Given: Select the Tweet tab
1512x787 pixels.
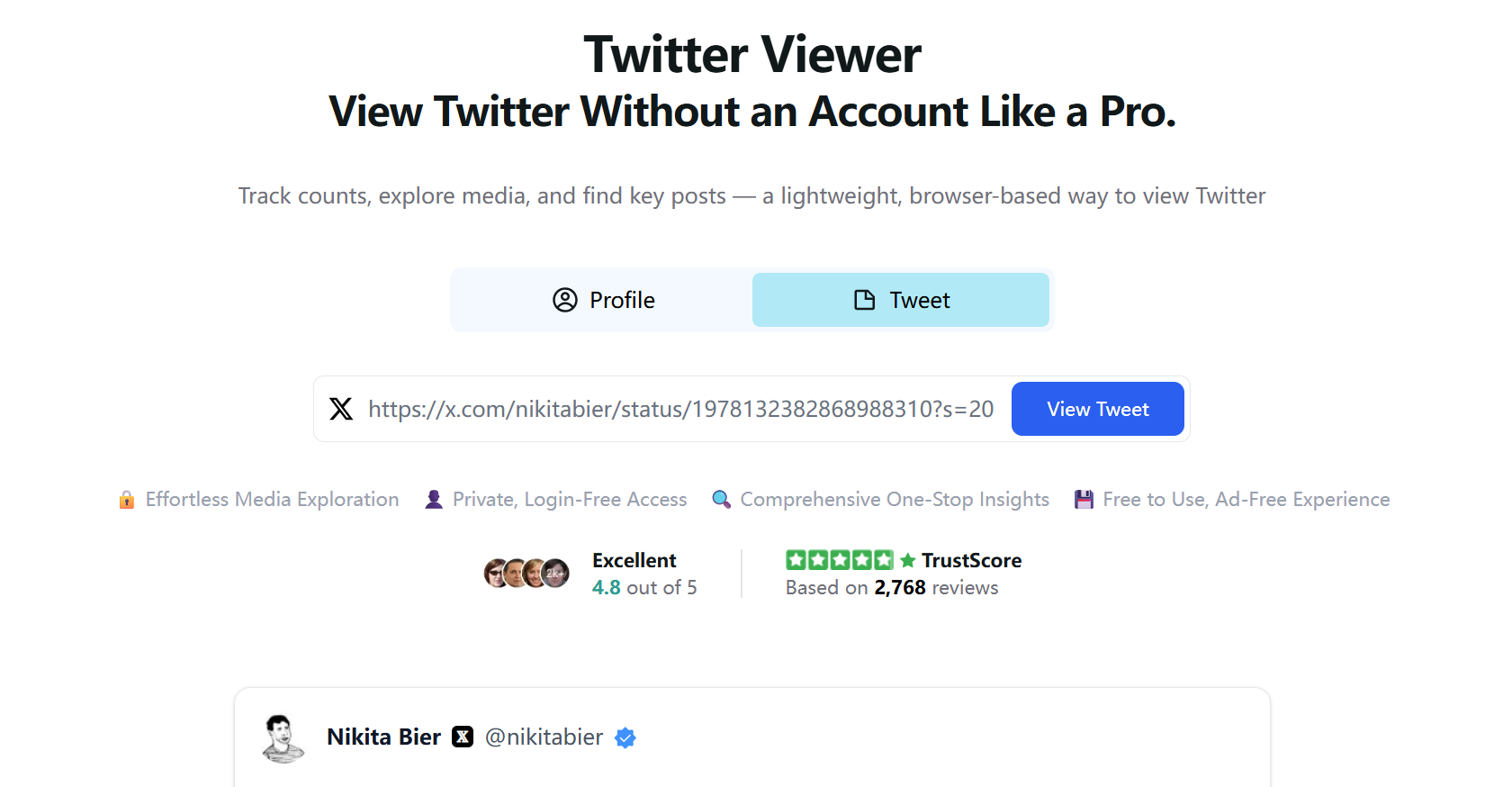Looking at the screenshot, I should (x=901, y=300).
